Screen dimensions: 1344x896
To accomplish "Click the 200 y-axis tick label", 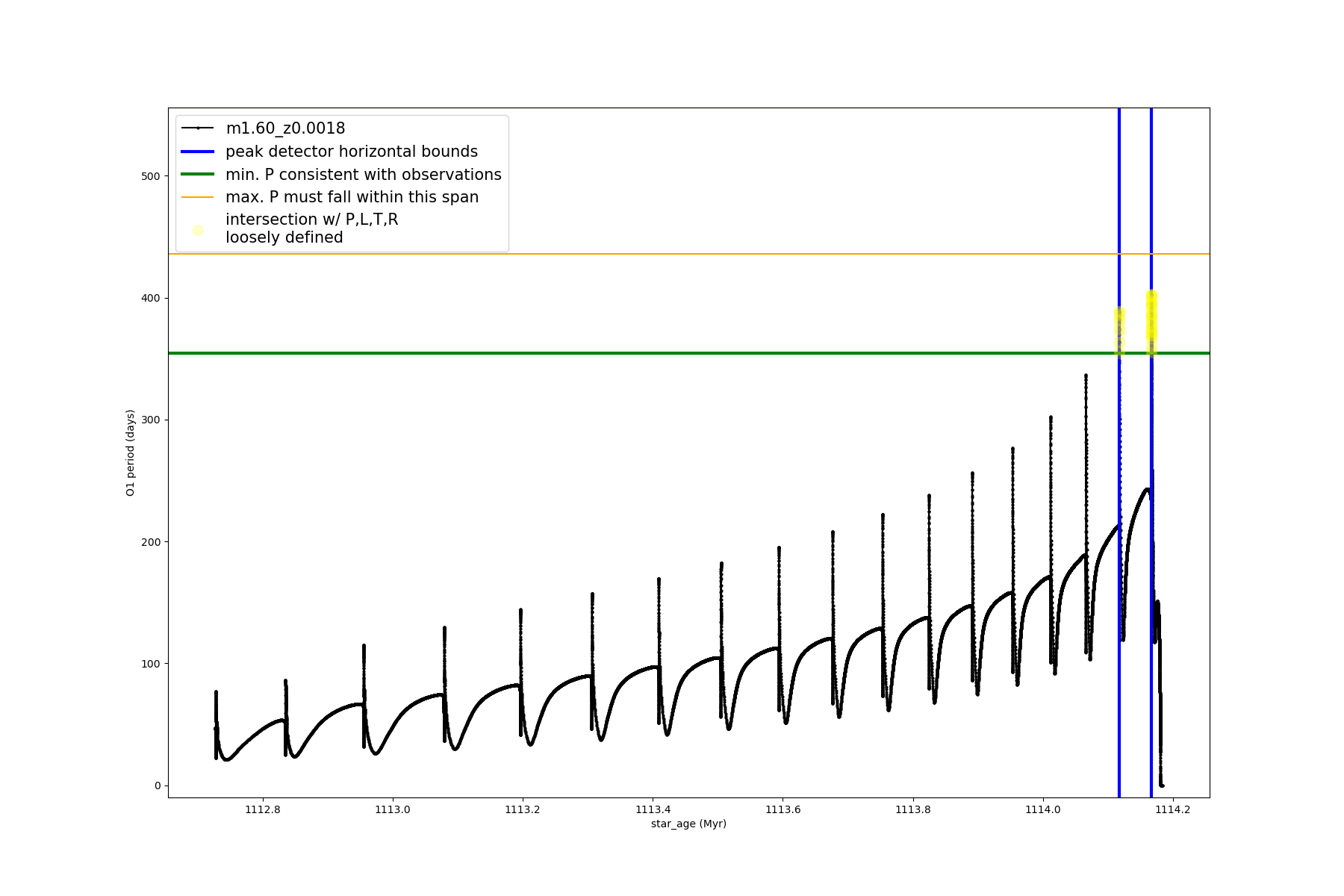I will point(150,542).
